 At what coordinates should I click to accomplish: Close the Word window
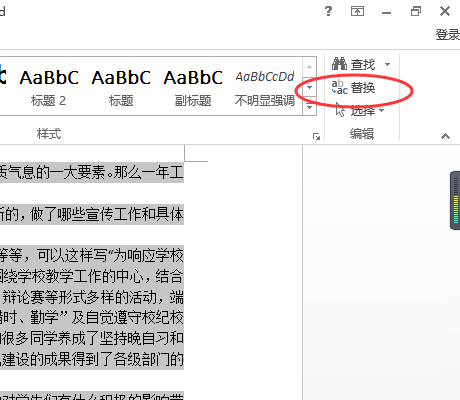tap(445, 11)
